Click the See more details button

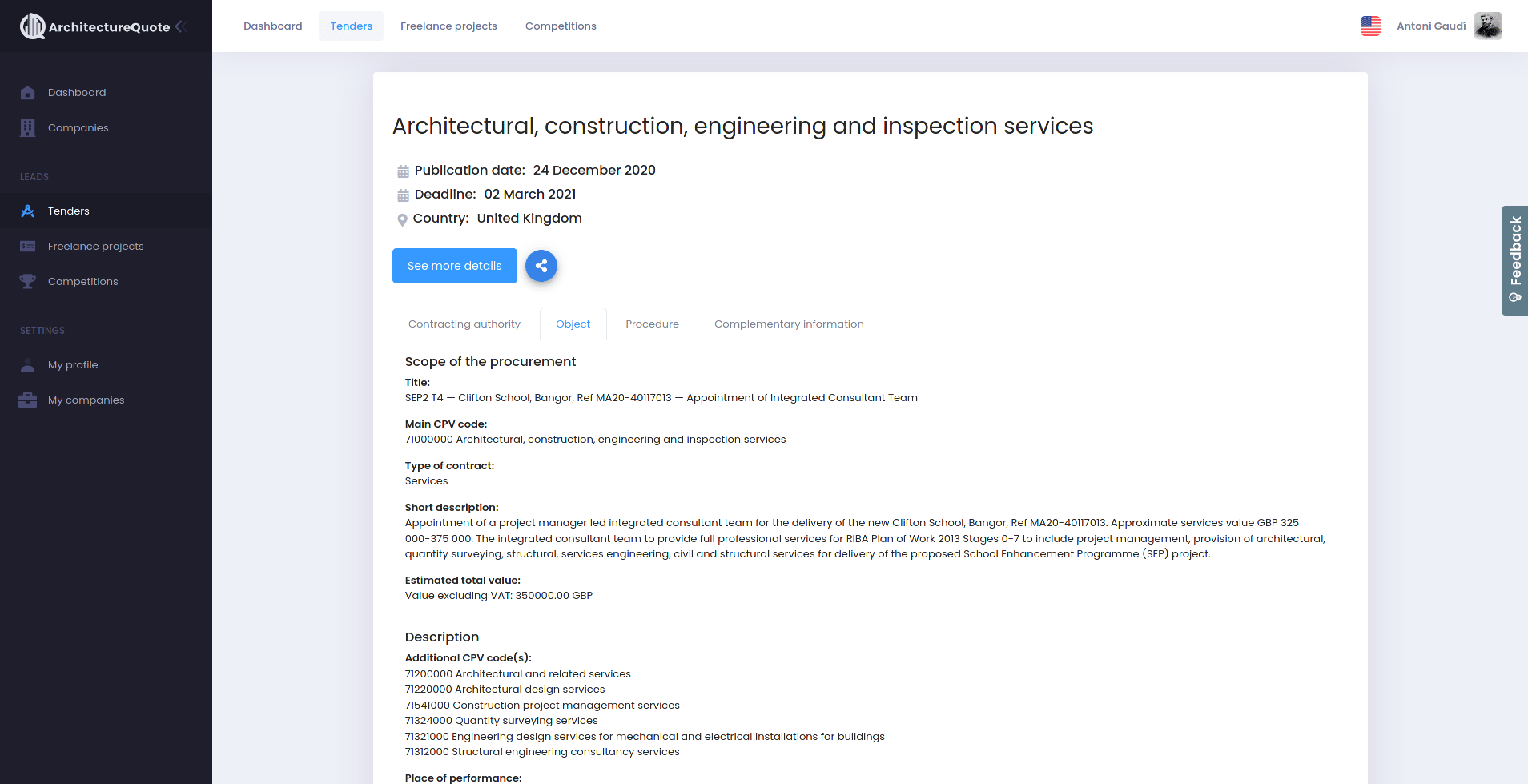(x=454, y=266)
